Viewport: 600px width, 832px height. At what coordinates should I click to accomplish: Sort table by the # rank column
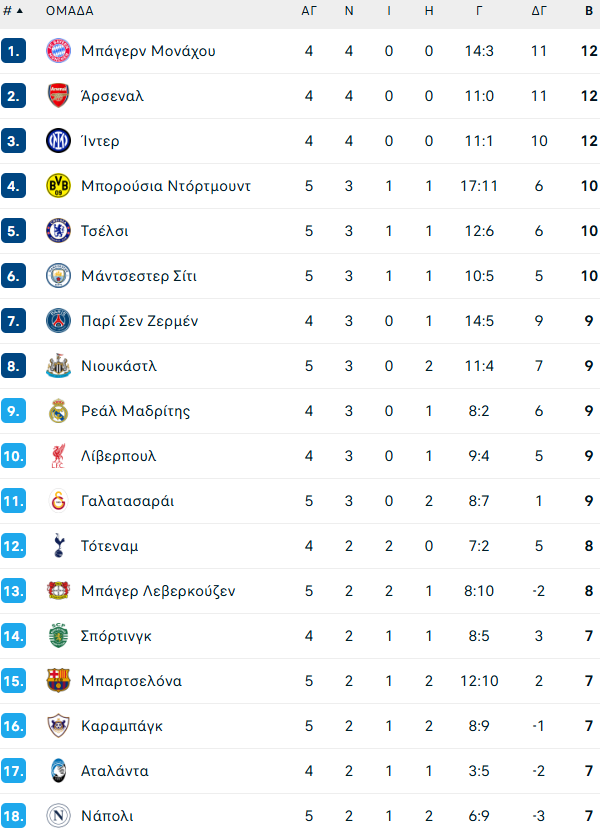[13, 11]
